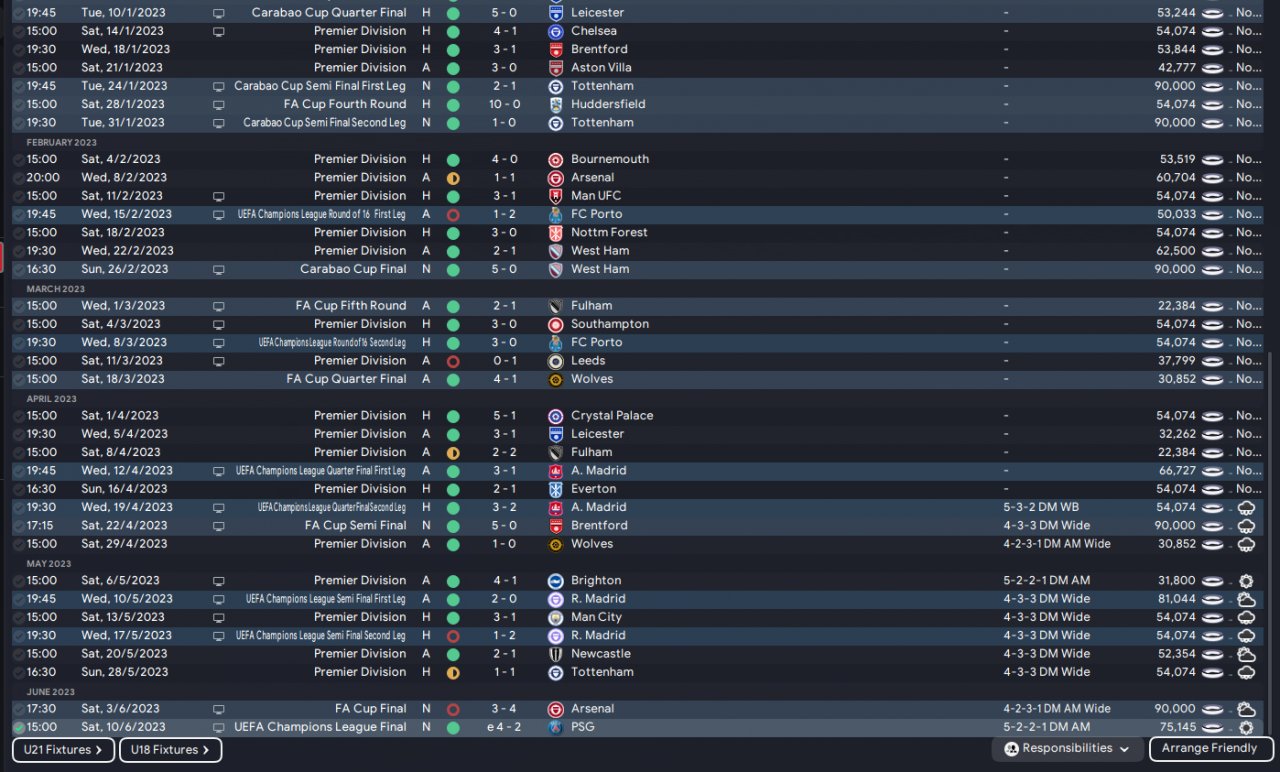Open the Responsibilities dropdown

click(x=1069, y=749)
